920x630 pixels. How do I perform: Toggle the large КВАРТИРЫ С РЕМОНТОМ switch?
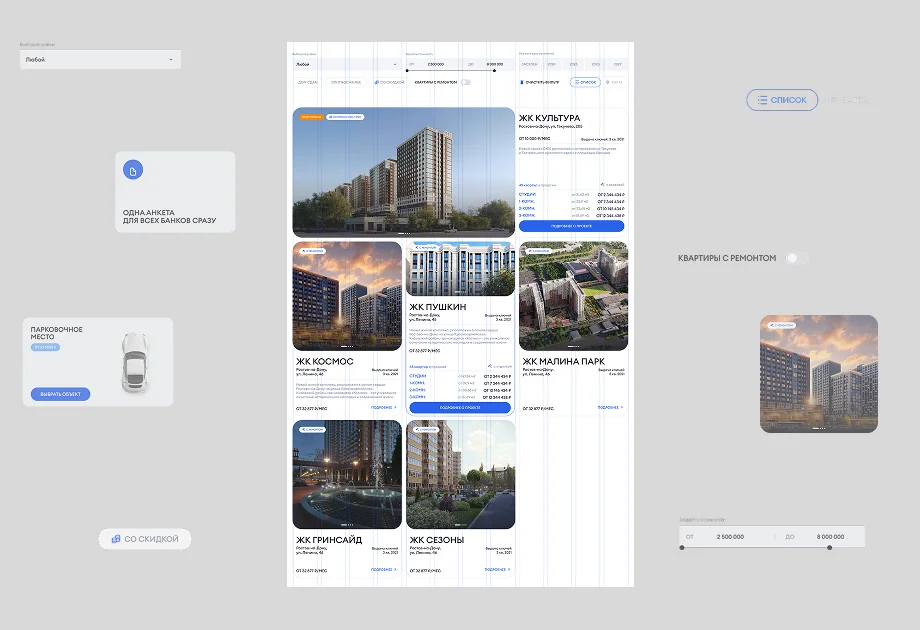[x=796, y=258]
